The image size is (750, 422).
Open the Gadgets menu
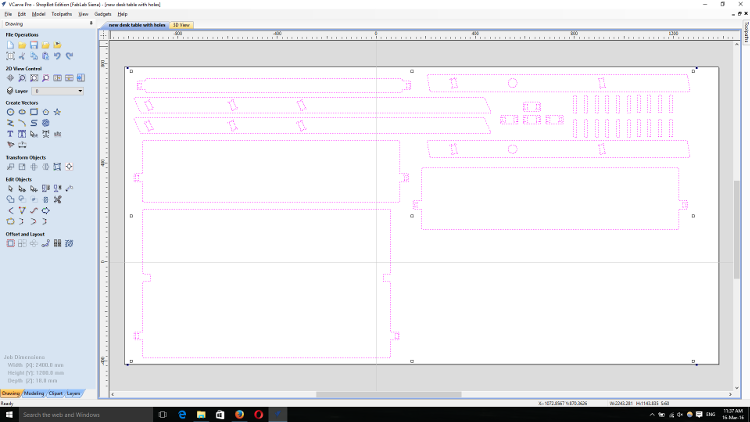coord(103,14)
